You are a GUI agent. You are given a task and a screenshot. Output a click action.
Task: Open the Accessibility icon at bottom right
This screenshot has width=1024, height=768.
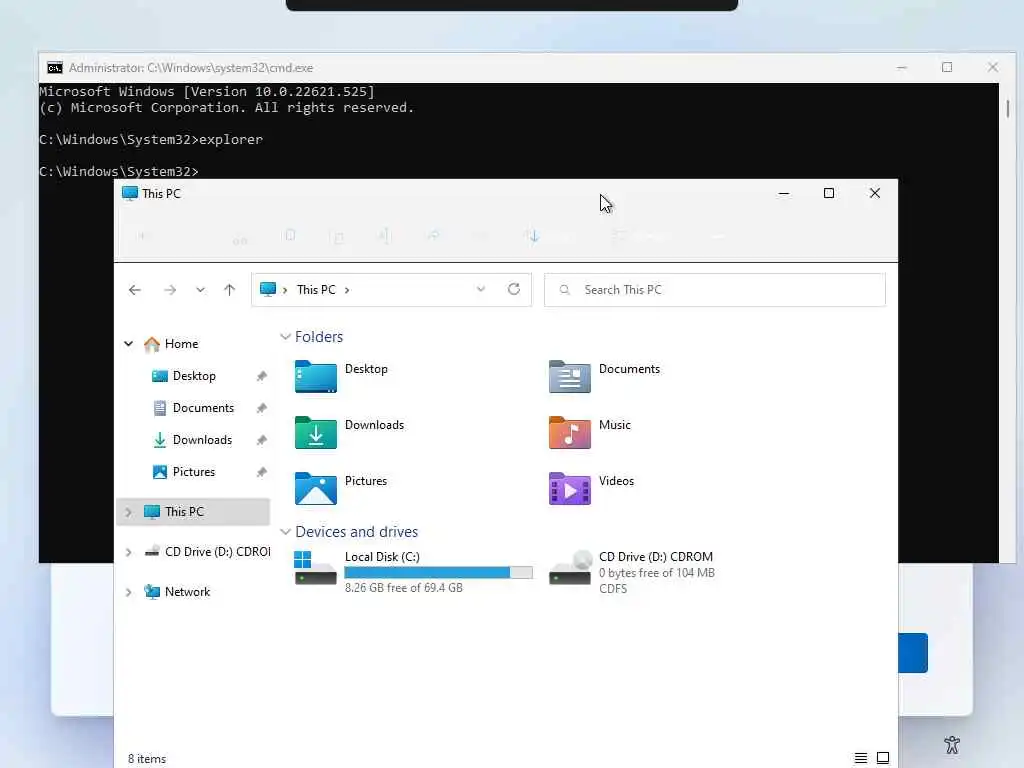(x=952, y=744)
